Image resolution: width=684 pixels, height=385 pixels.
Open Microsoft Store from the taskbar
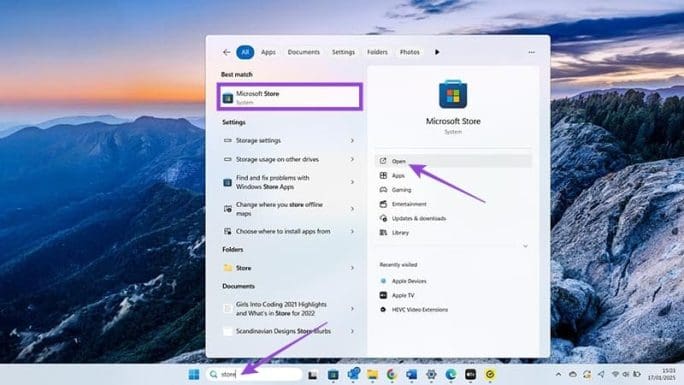tap(333, 375)
